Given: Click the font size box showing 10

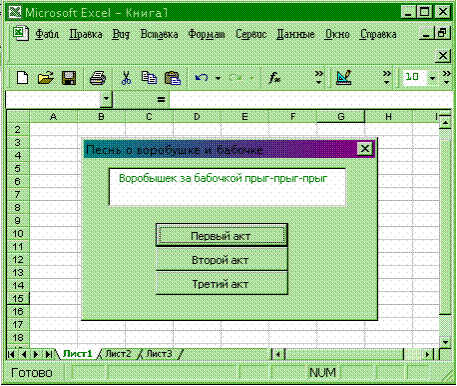Looking at the screenshot, I should (415, 78).
